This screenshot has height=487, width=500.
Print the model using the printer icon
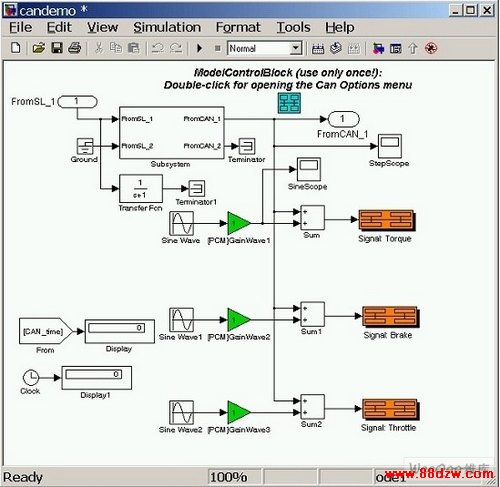click(74, 48)
